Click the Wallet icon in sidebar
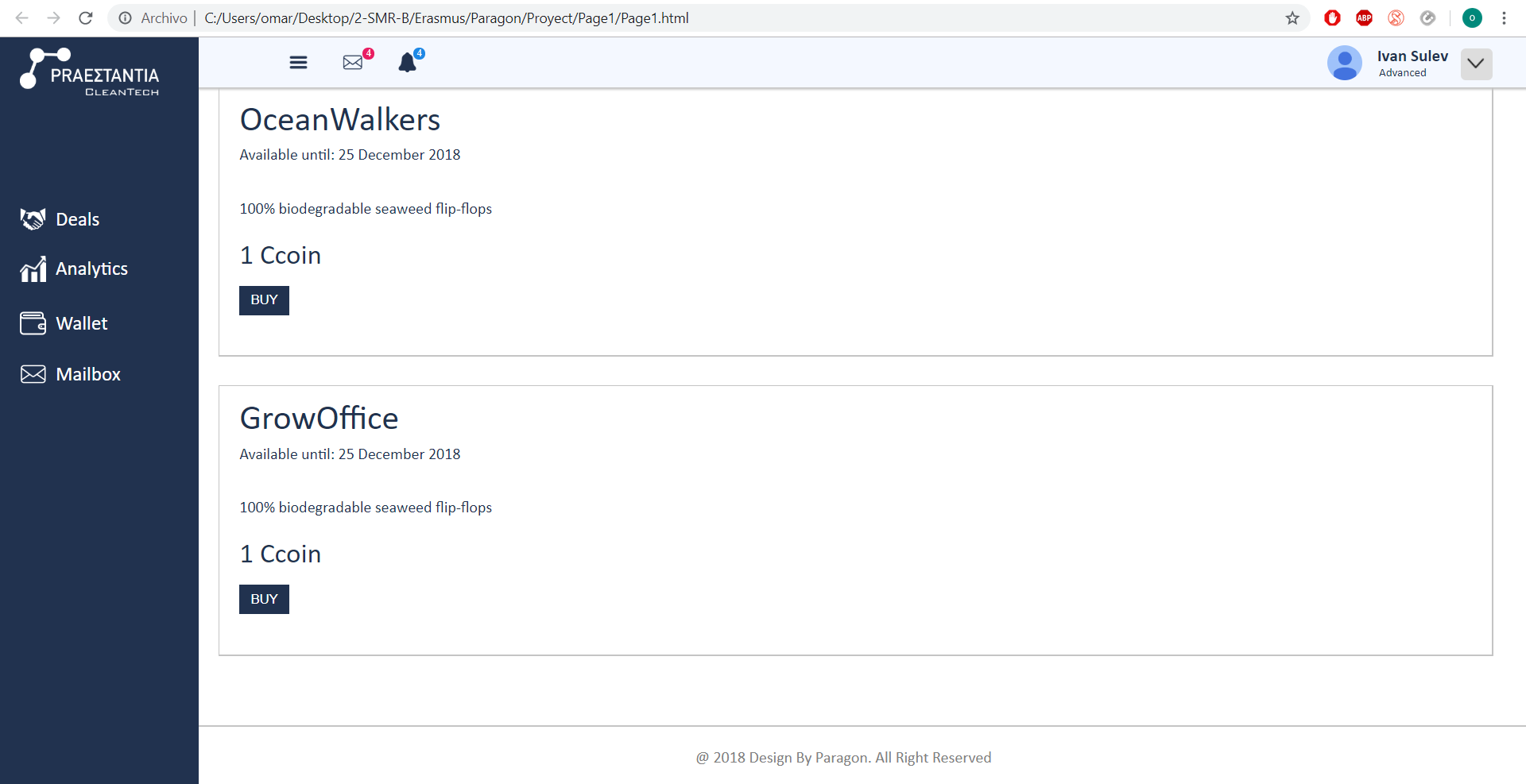 click(33, 323)
